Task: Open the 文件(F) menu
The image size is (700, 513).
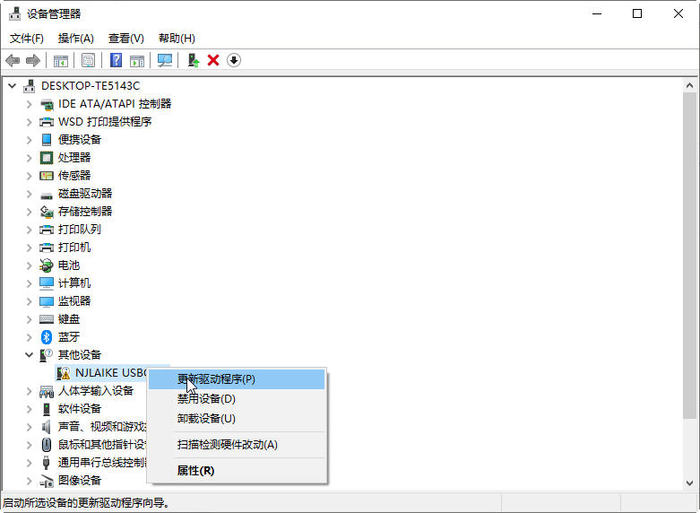Action: (x=27, y=38)
